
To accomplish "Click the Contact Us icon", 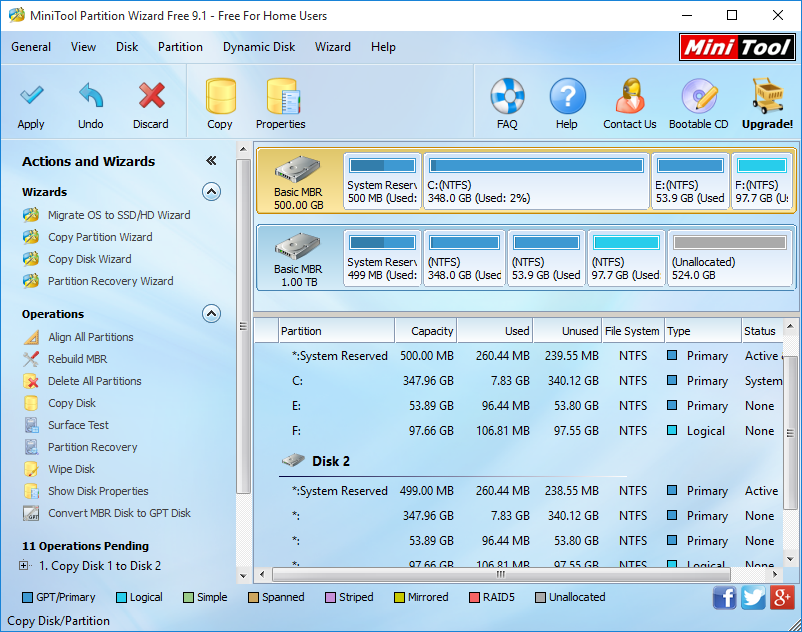I will pos(630,96).
